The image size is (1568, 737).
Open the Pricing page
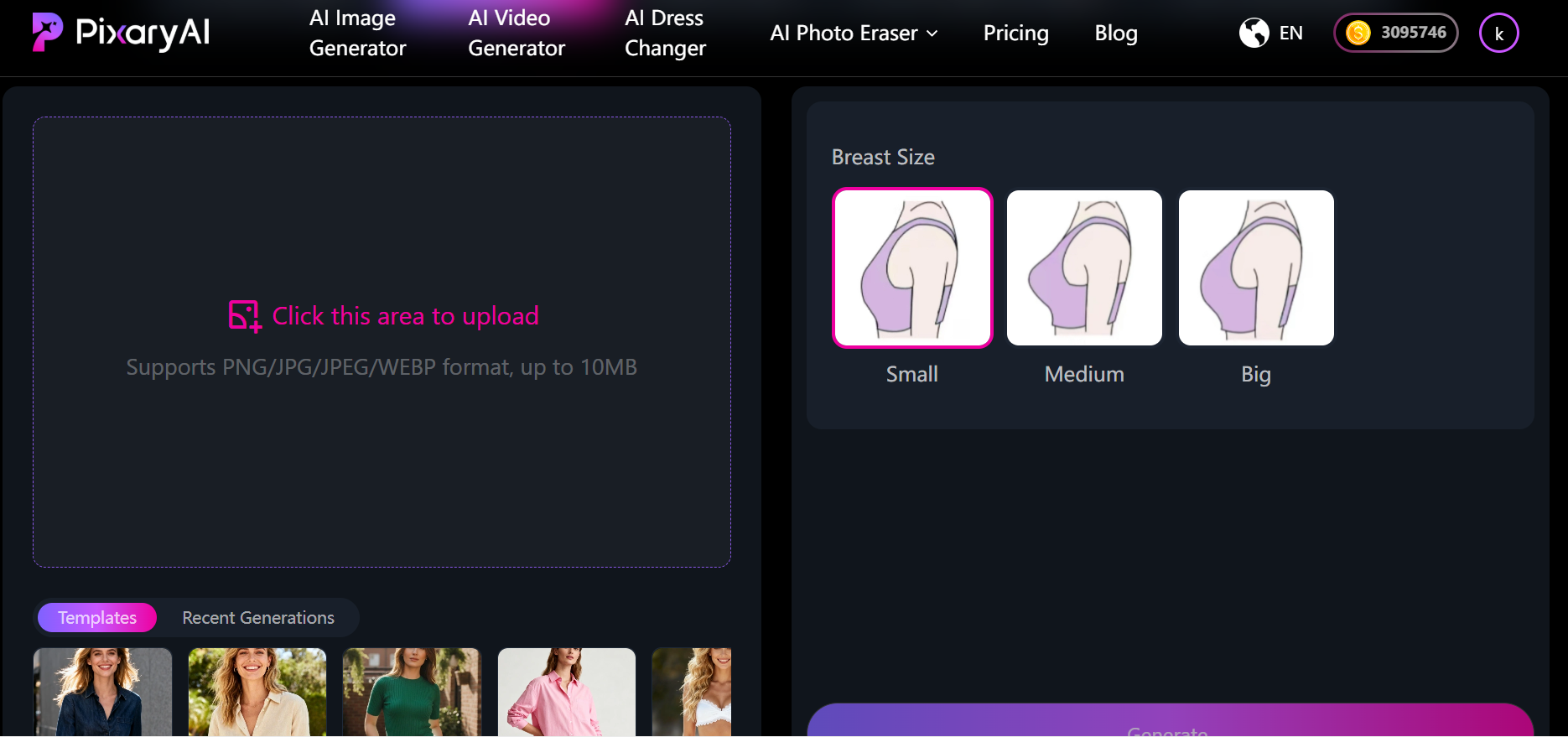[x=1015, y=34]
